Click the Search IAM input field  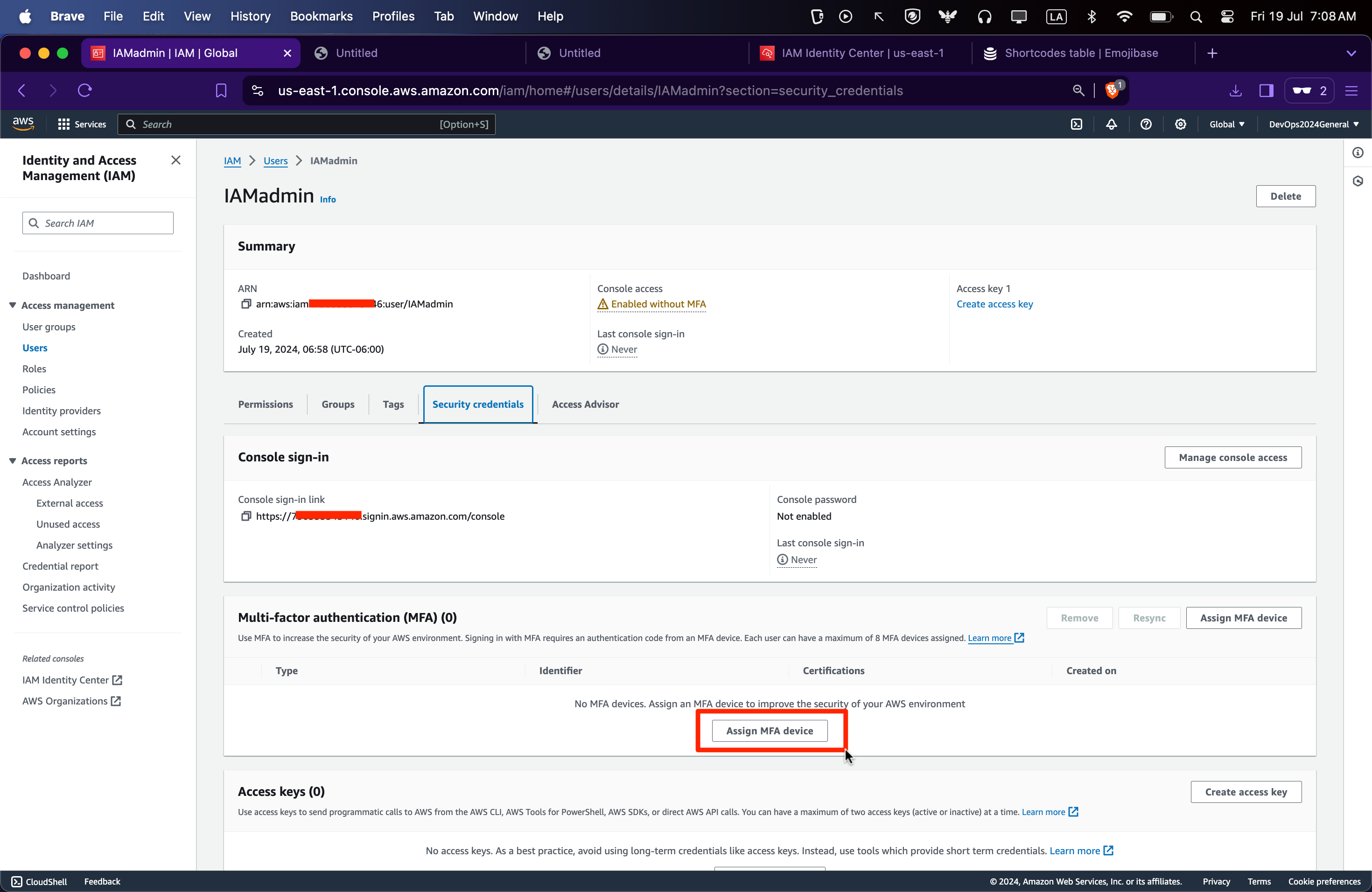click(98, 223)
